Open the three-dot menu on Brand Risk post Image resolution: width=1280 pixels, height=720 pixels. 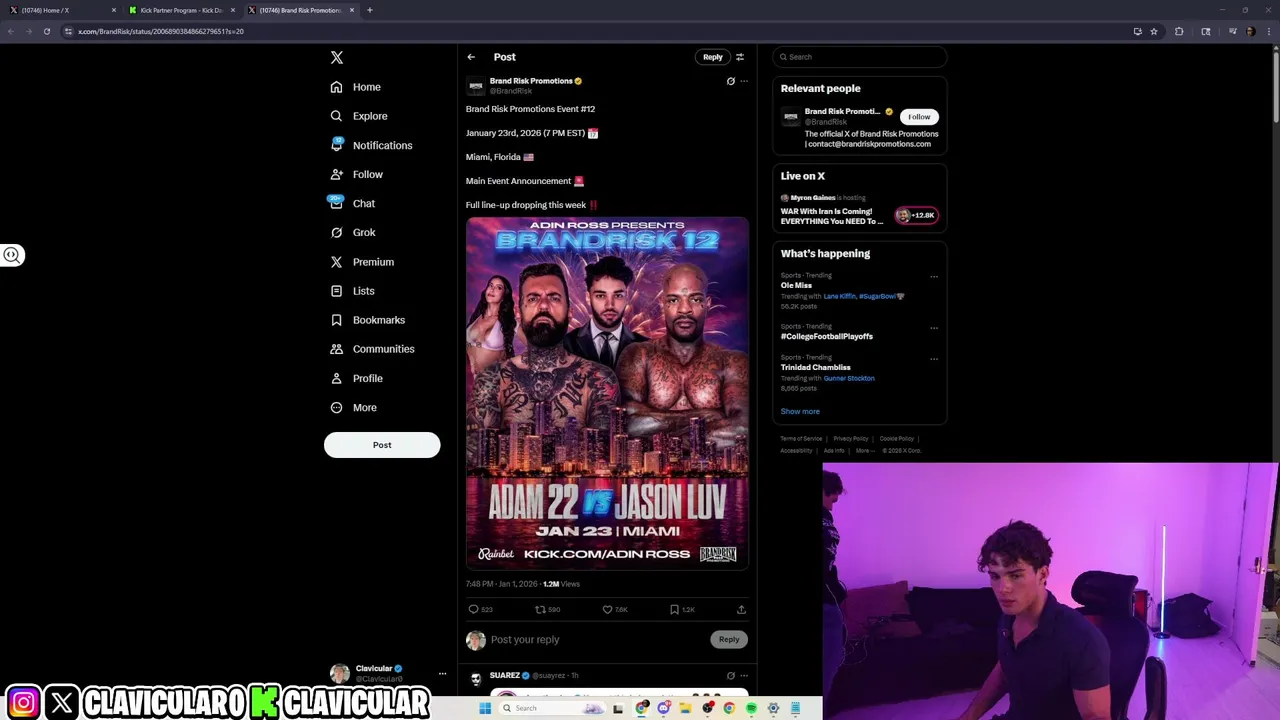pyautogui.click(x=743, y=81)
